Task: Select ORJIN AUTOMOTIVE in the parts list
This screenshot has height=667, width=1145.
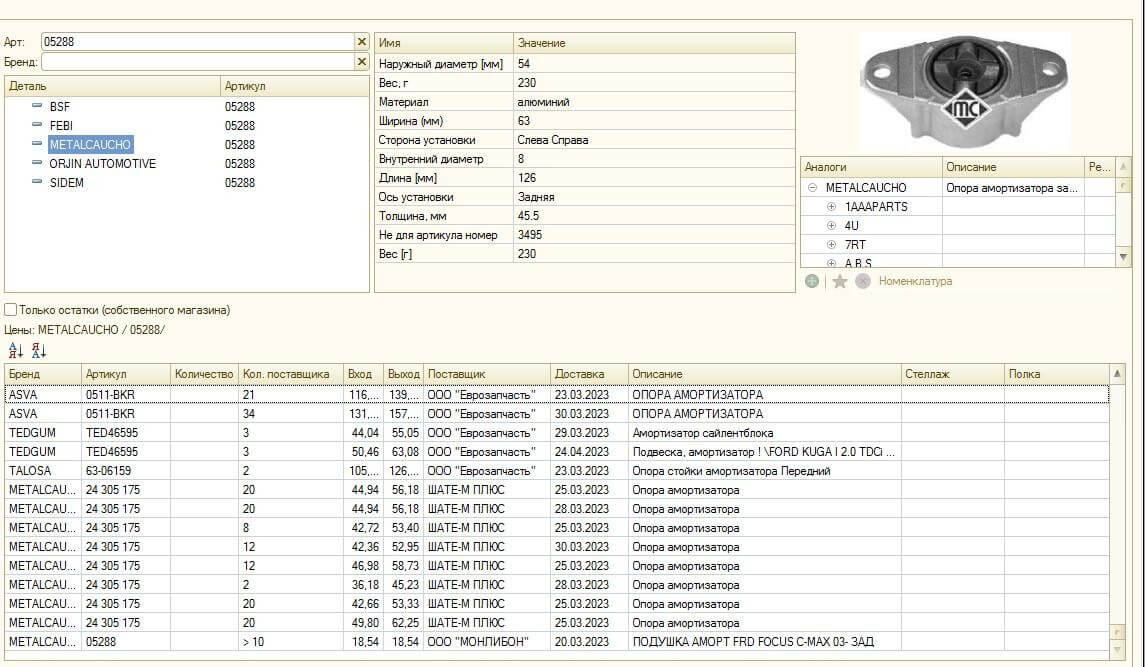Action: (102, 164)
